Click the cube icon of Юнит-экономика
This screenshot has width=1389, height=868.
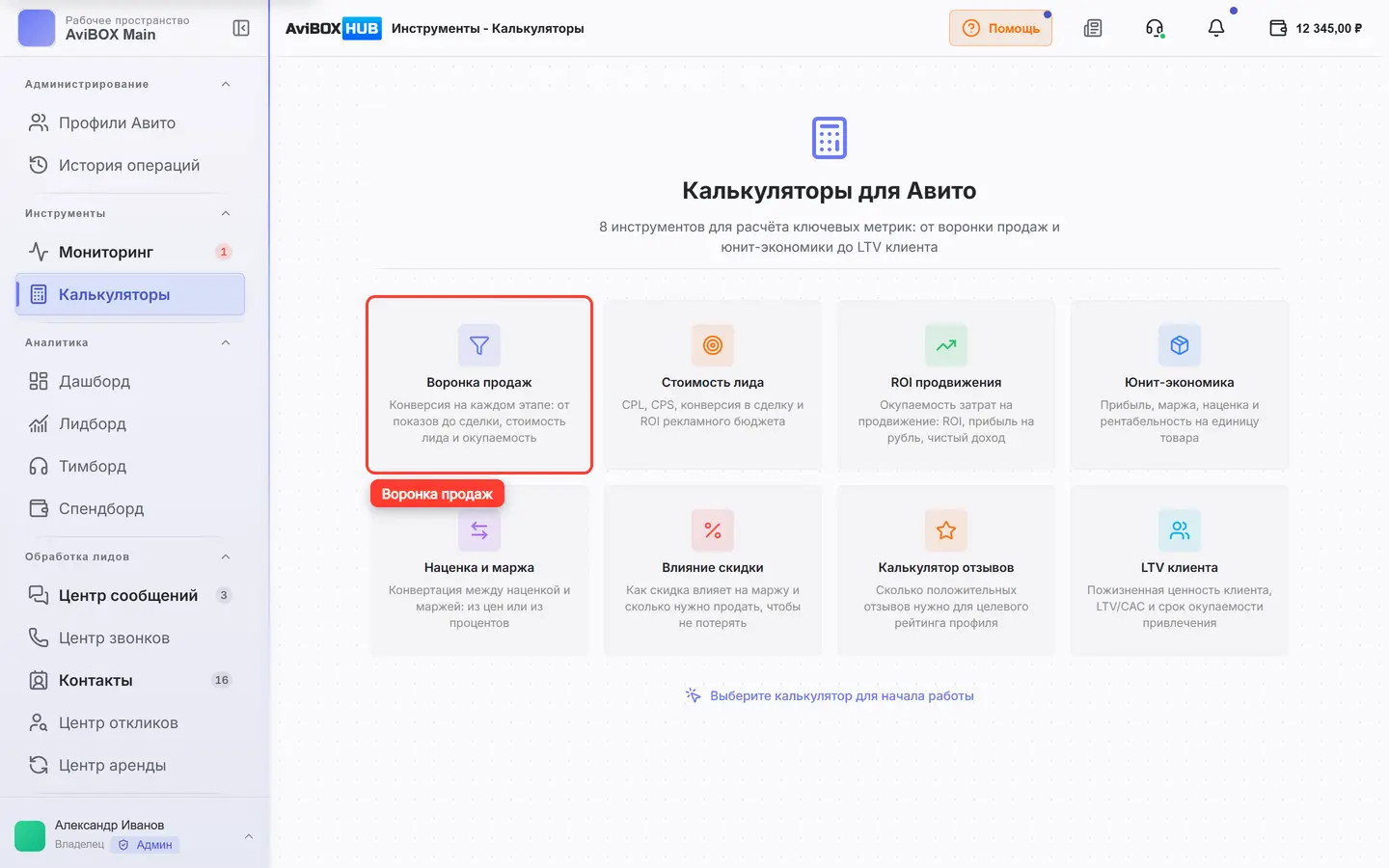click(1180, 345)
